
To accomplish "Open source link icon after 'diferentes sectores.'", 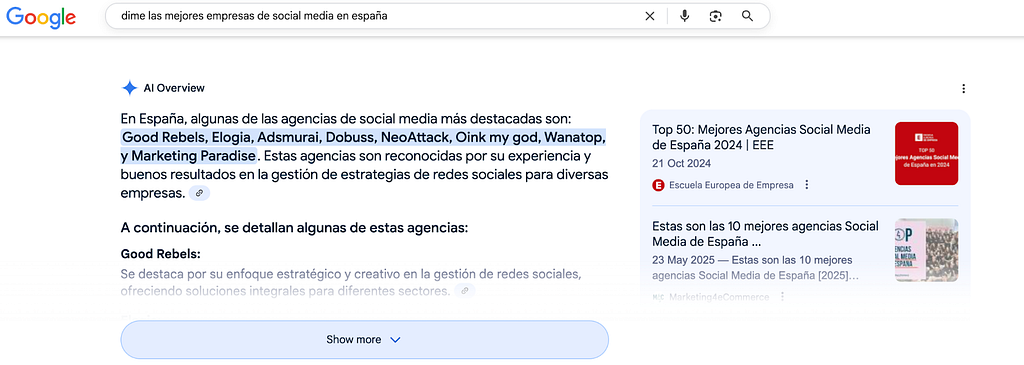I will pyautogui.click(x=464, y=291).
